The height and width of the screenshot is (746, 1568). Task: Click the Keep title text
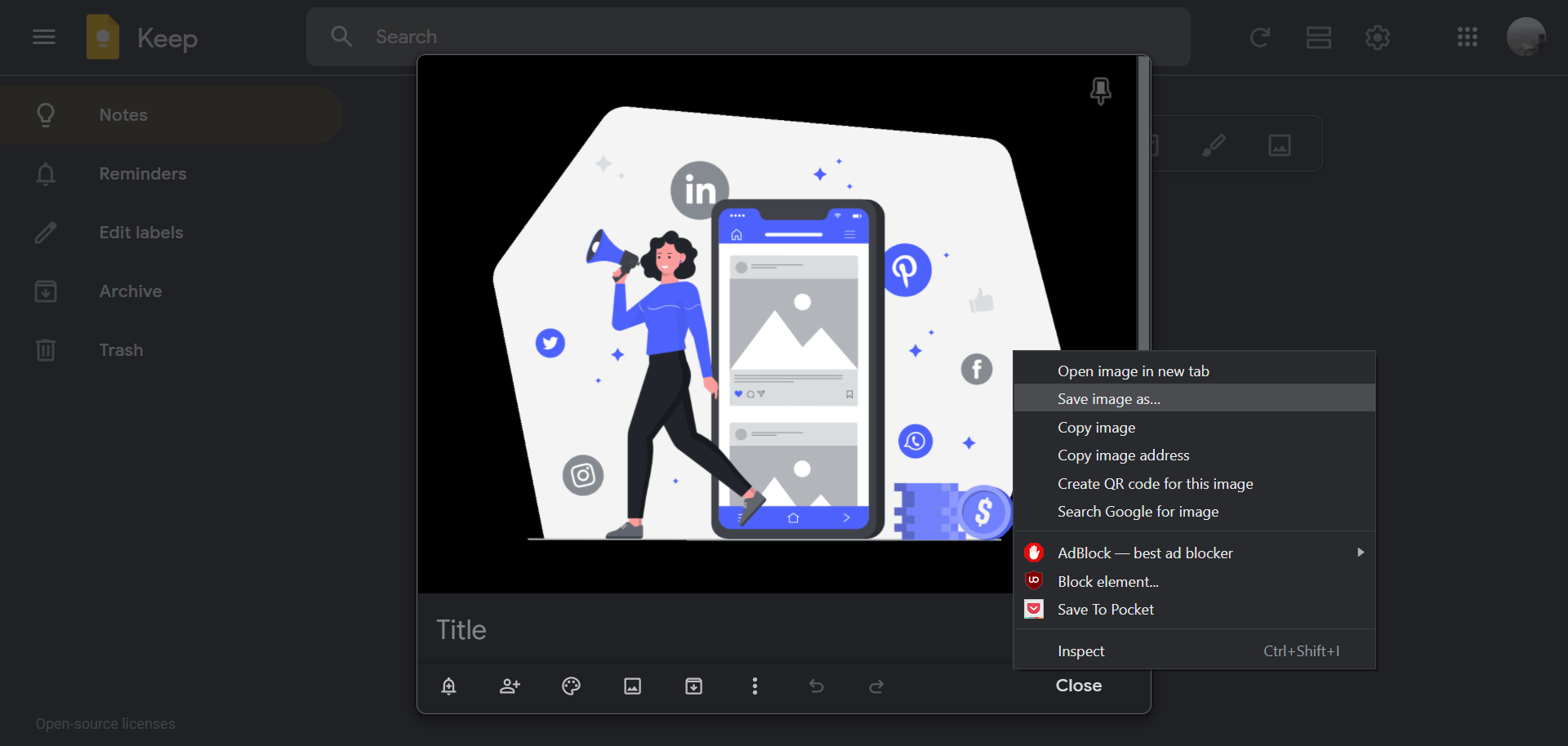pos(167,38)
